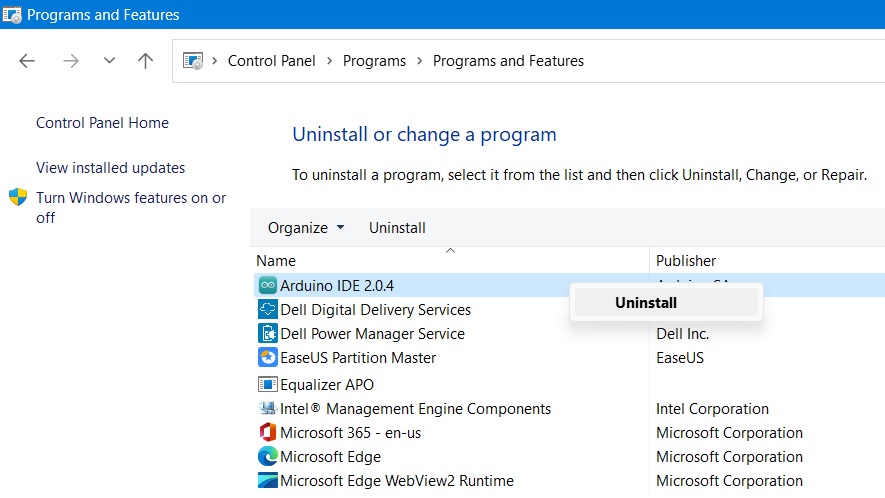
Task: Click the Microsoft 365 - en-us icon
Action: (x=268, y=433)
